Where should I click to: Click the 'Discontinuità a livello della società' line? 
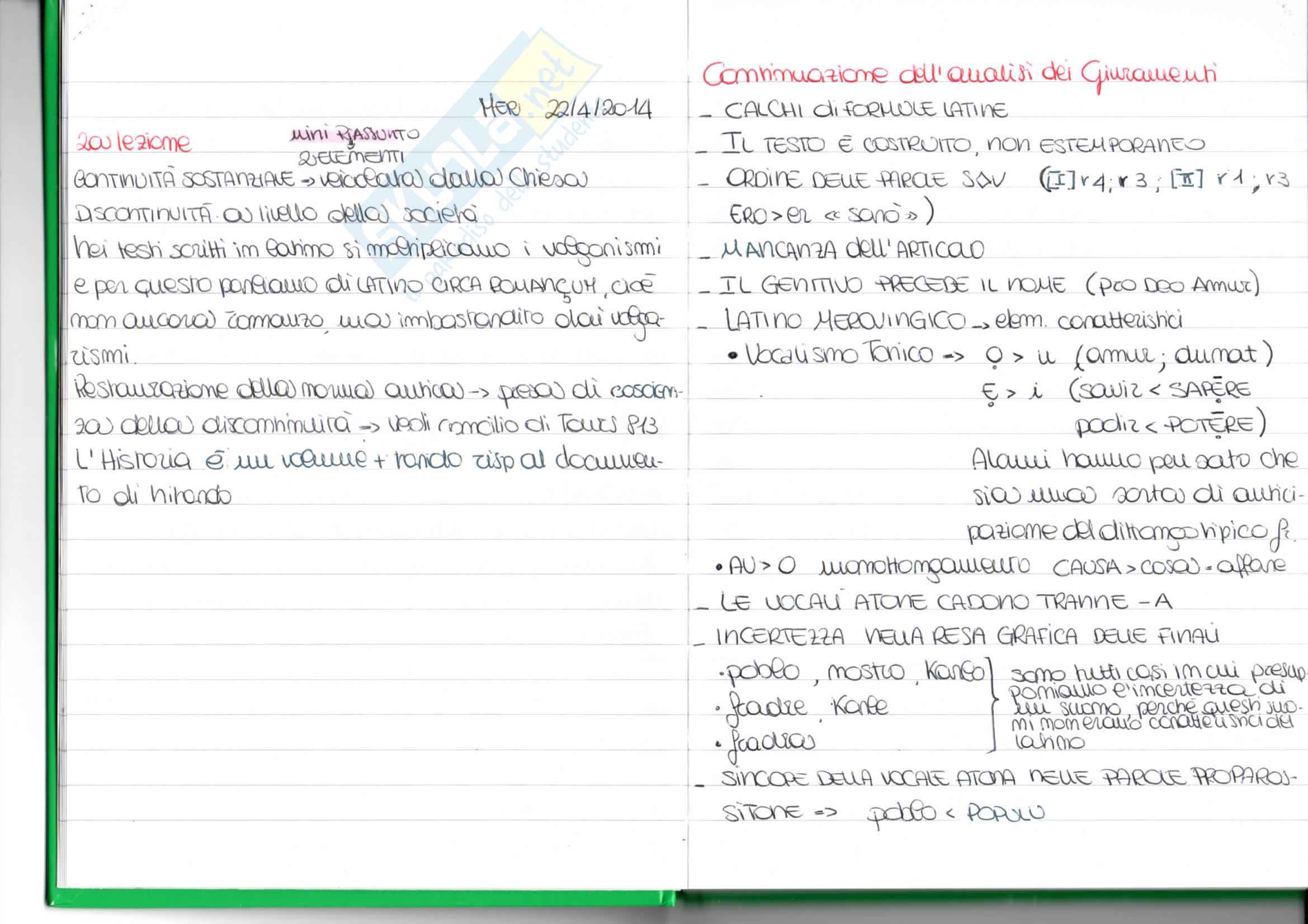pos(276,215)
